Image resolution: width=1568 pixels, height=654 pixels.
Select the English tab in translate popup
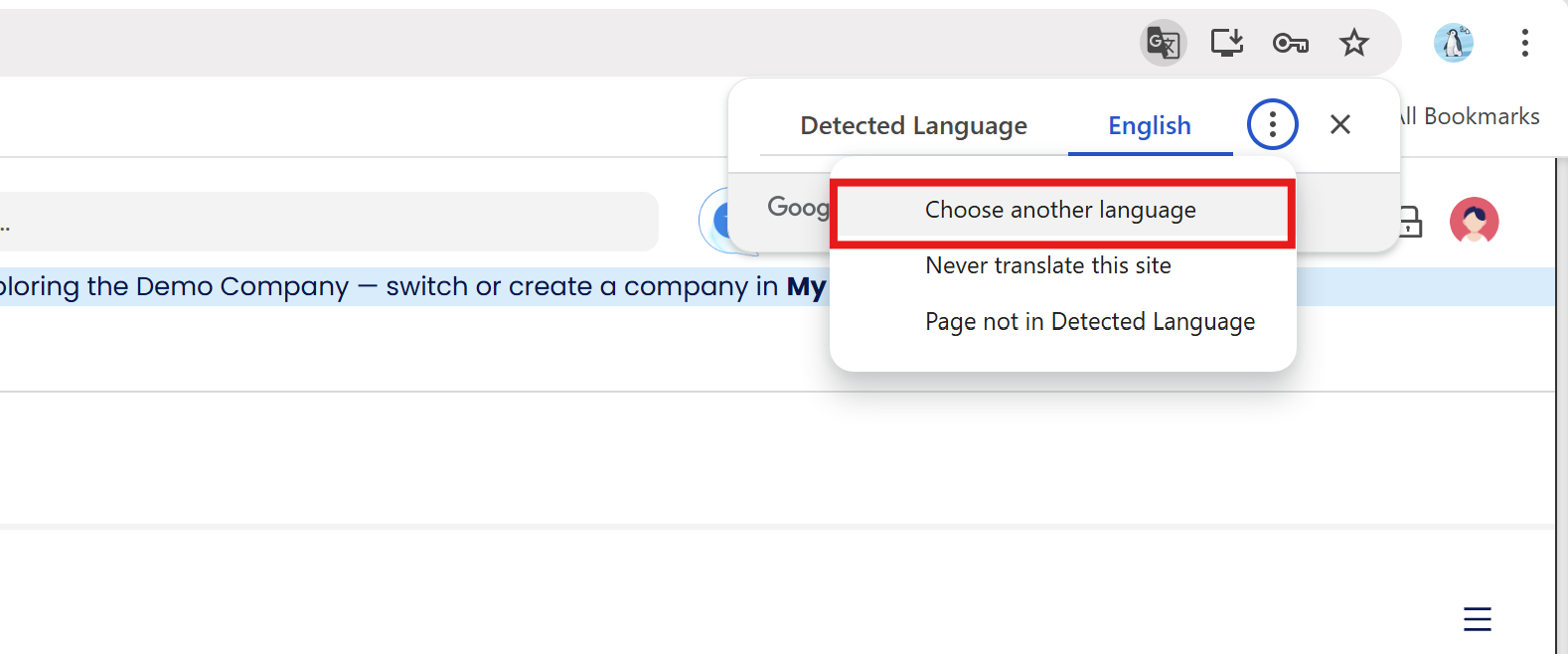[x=1150, y=126]
